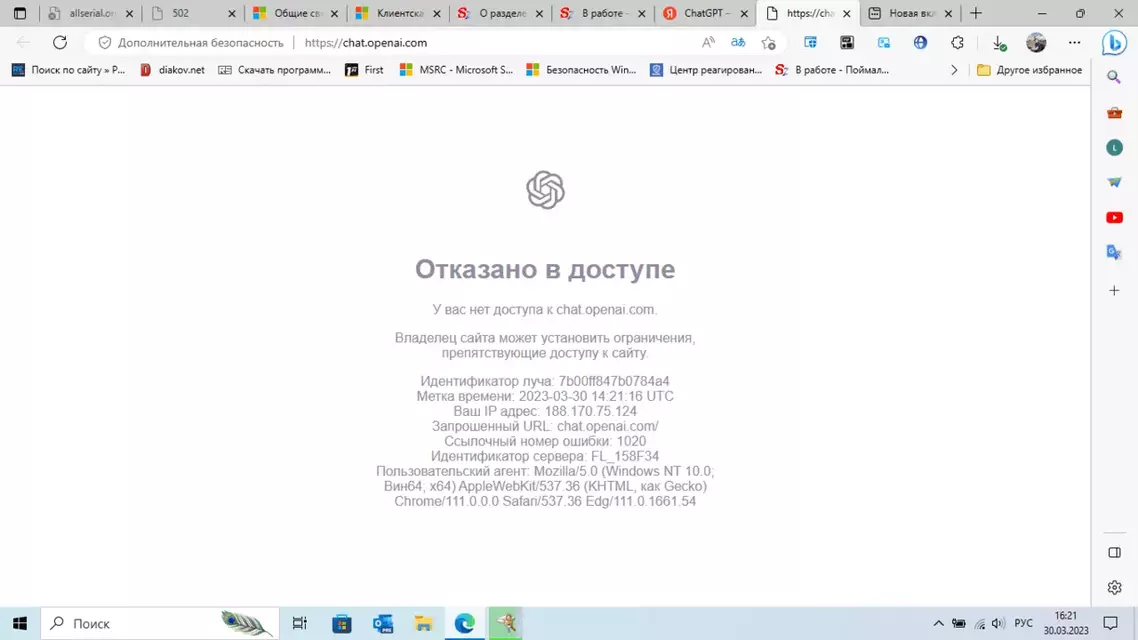The image size is (1138, 640).
Task: Go back to the previous page
Action: (x=22, y=43)
